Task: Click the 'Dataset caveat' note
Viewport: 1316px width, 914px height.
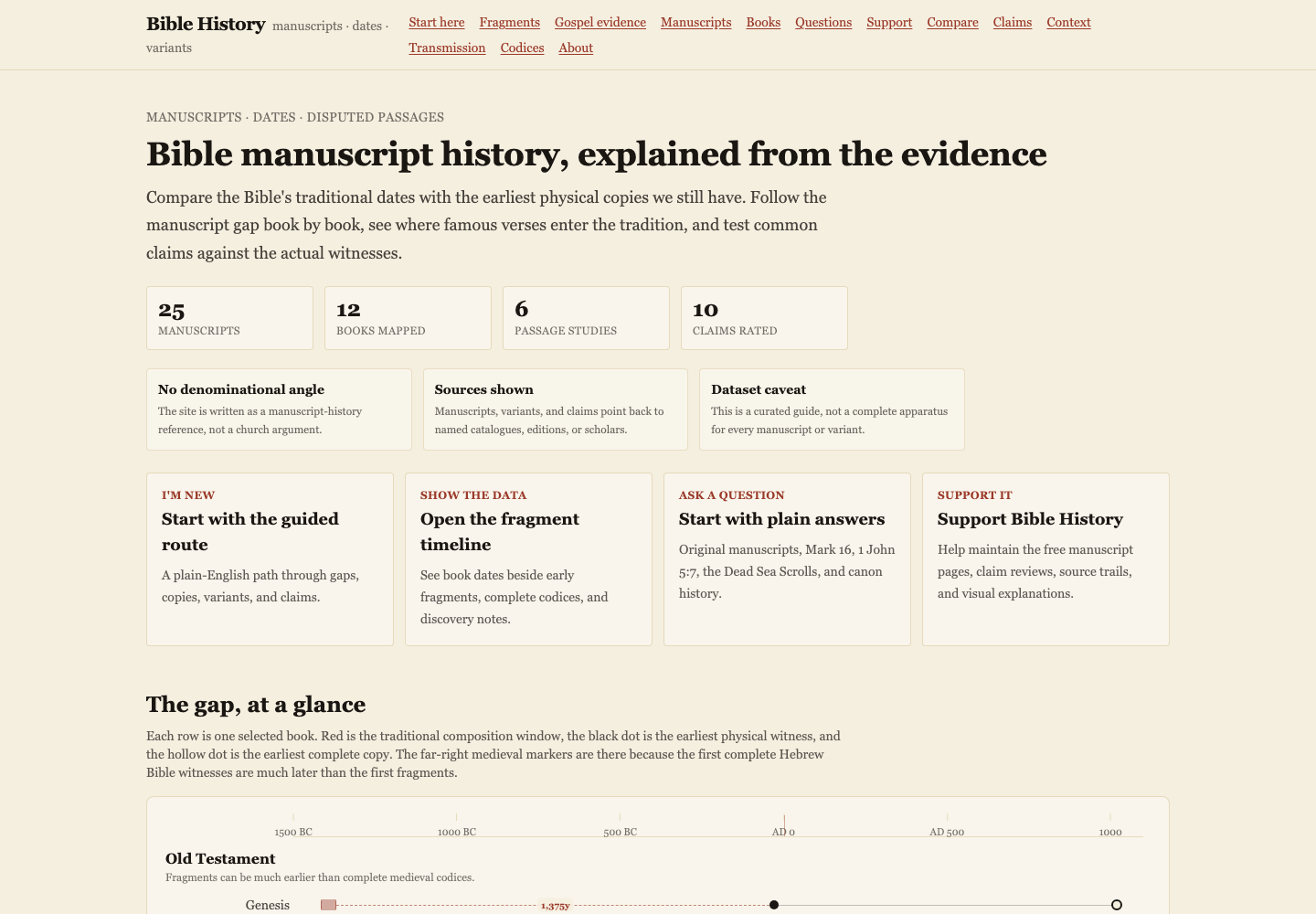Action: 832,409
